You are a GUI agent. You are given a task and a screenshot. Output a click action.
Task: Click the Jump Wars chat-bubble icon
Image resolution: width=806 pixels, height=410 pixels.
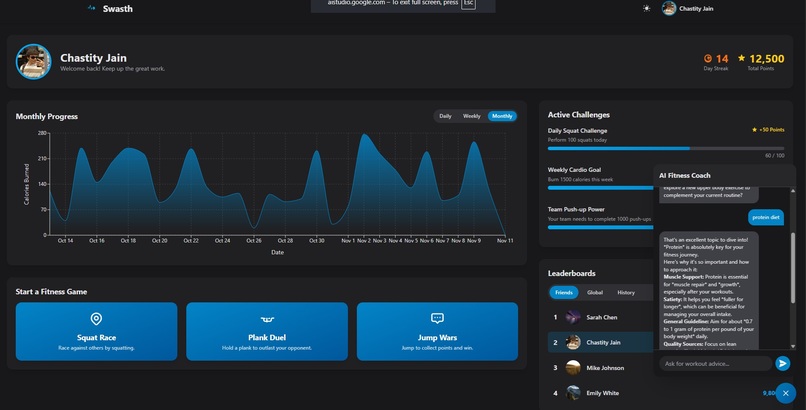coord(437,319)
